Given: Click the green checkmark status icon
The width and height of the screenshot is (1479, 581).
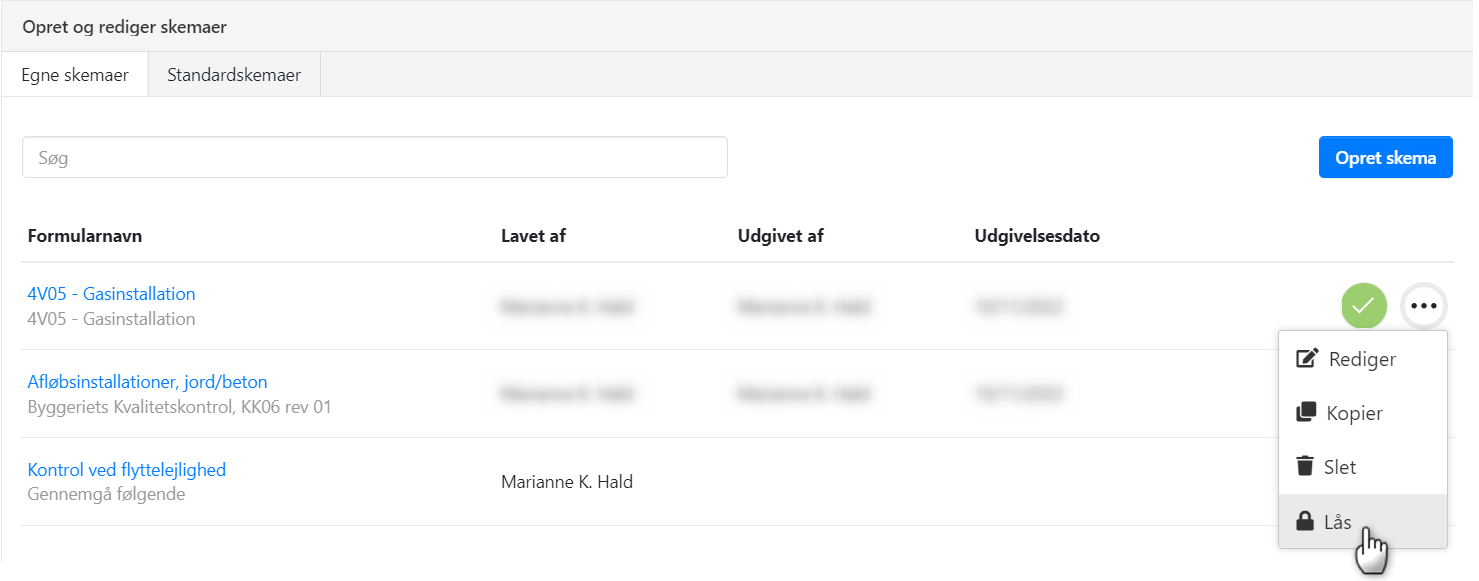Looking at the screenshot, I should [x=1363, y=306].
